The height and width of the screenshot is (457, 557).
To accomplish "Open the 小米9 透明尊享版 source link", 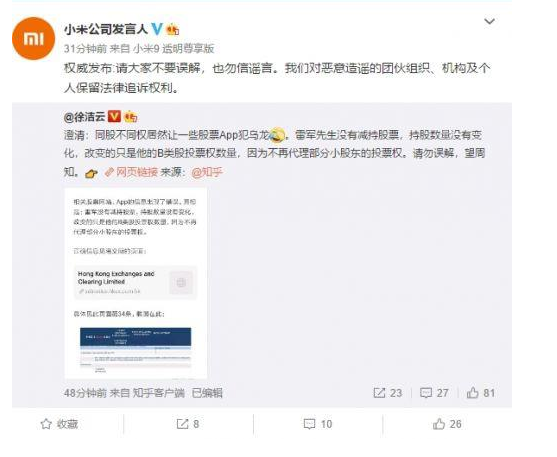I will [174, 49].
